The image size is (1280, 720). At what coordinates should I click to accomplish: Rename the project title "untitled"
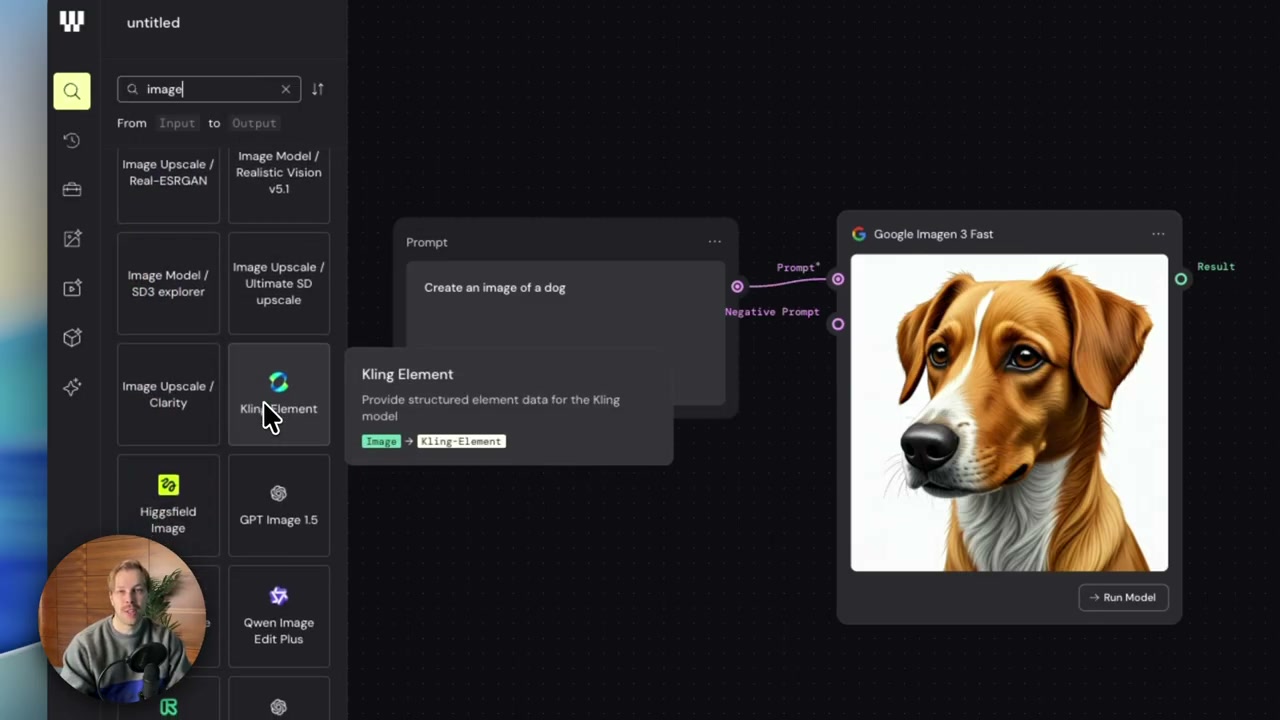(153, 22)
